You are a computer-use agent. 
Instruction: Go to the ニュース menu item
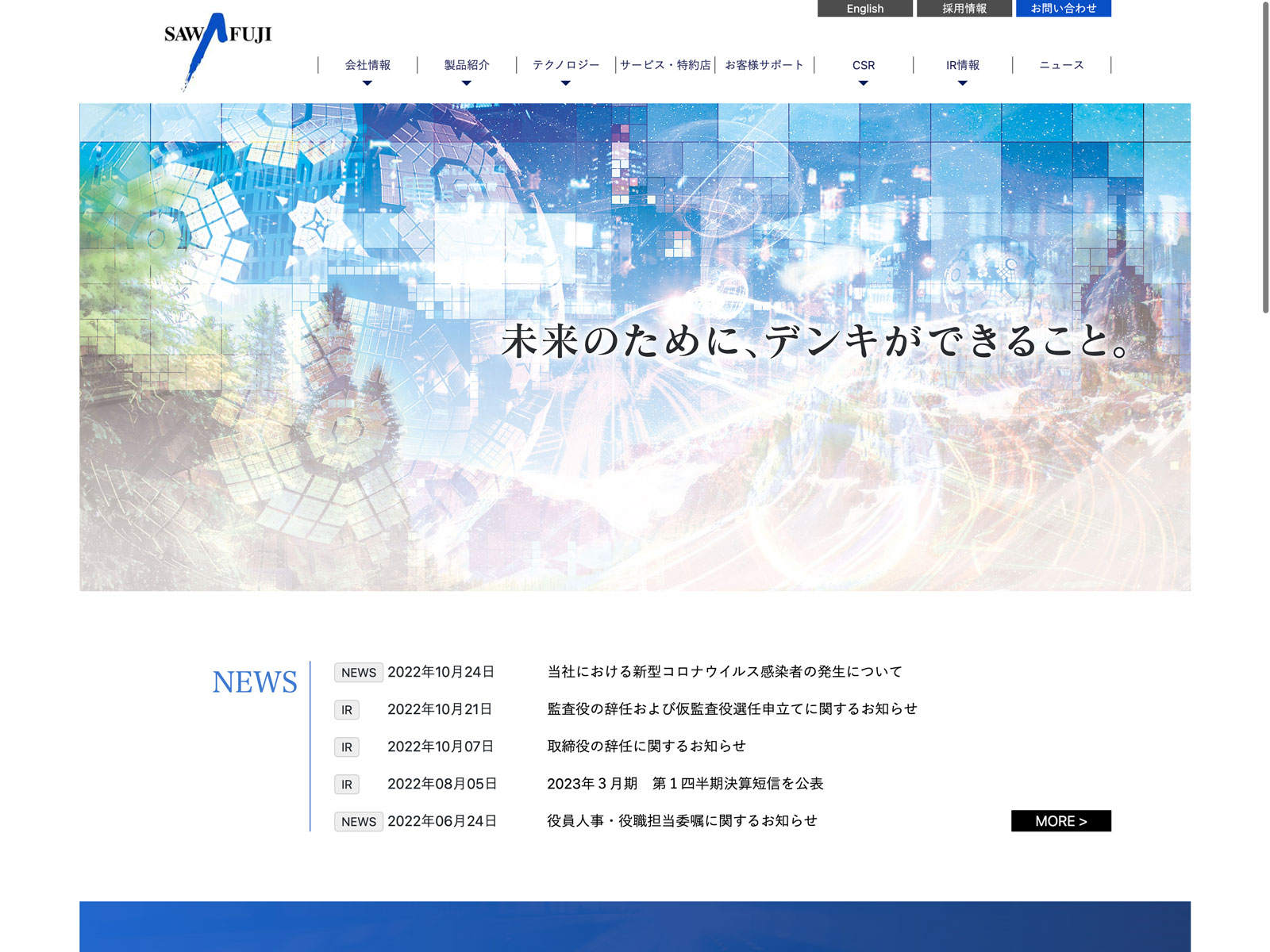pos(1061,65)
